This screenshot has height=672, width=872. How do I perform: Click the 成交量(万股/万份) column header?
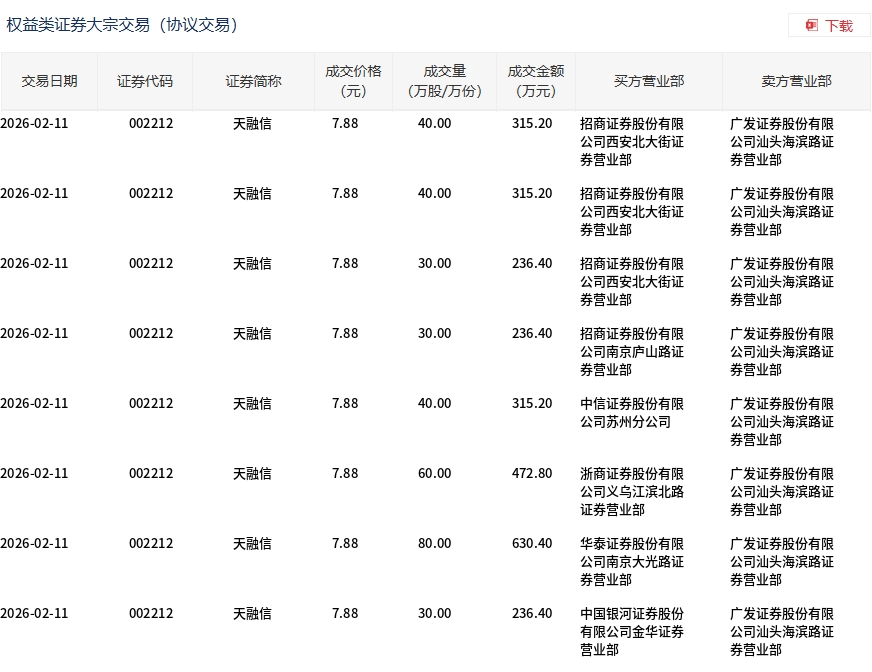(444, 81)
